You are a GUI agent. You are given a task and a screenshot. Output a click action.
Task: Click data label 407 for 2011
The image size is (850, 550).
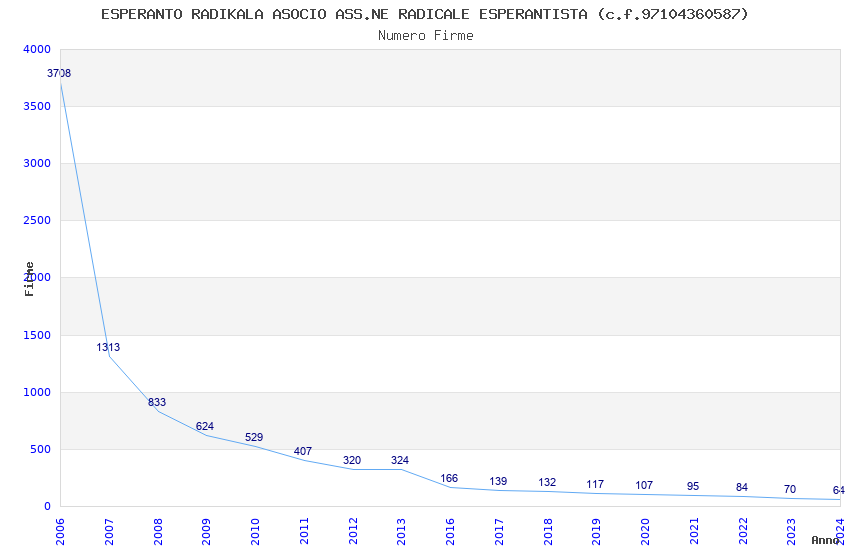(303, 451)
